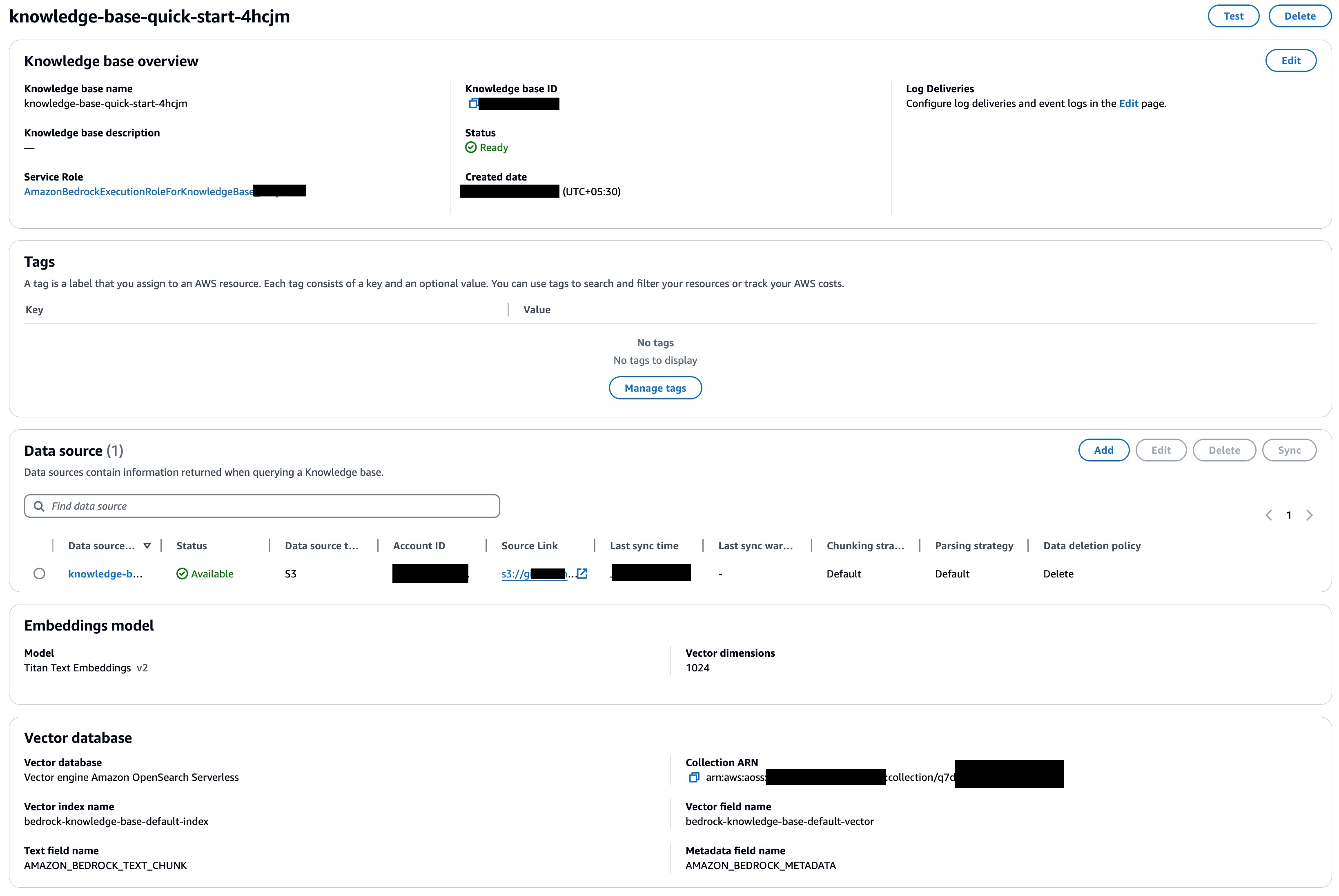
Task: Select the knowledge-b… data source radio button
Action: coord(40,574)
